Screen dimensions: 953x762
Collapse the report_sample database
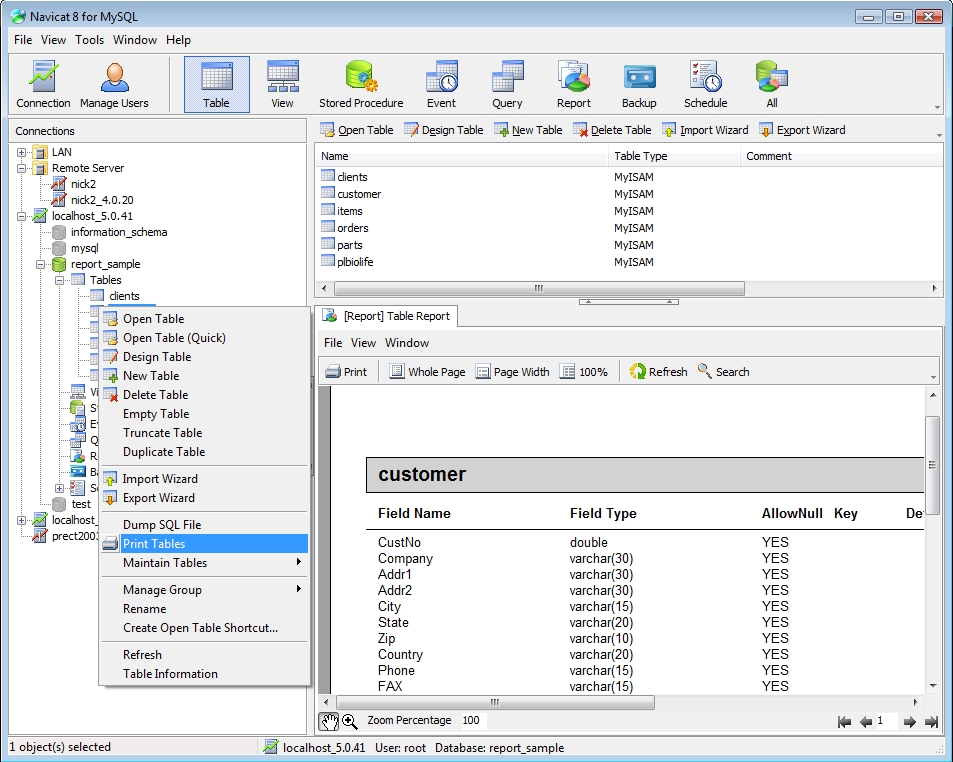pyautogui.click(x=40, y=264)
